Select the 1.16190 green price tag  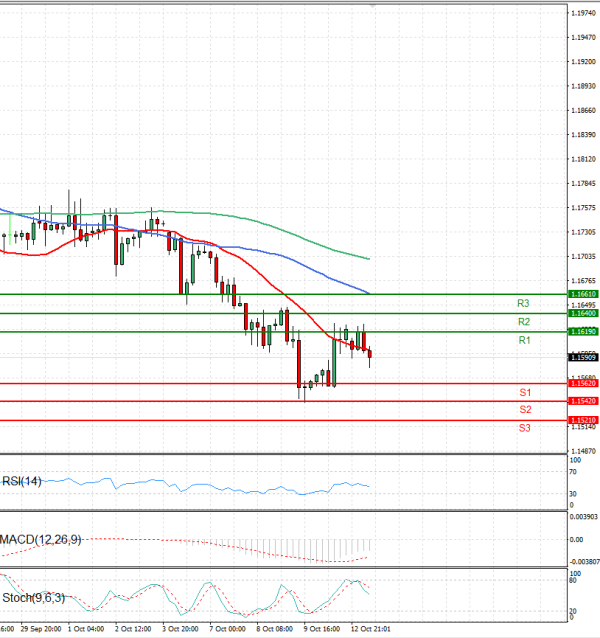(x=582, y=331)
